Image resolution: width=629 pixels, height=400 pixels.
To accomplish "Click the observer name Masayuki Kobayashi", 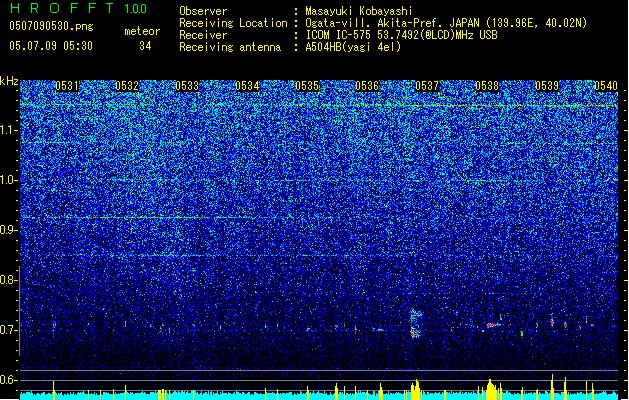I will [x=359, y=11].
